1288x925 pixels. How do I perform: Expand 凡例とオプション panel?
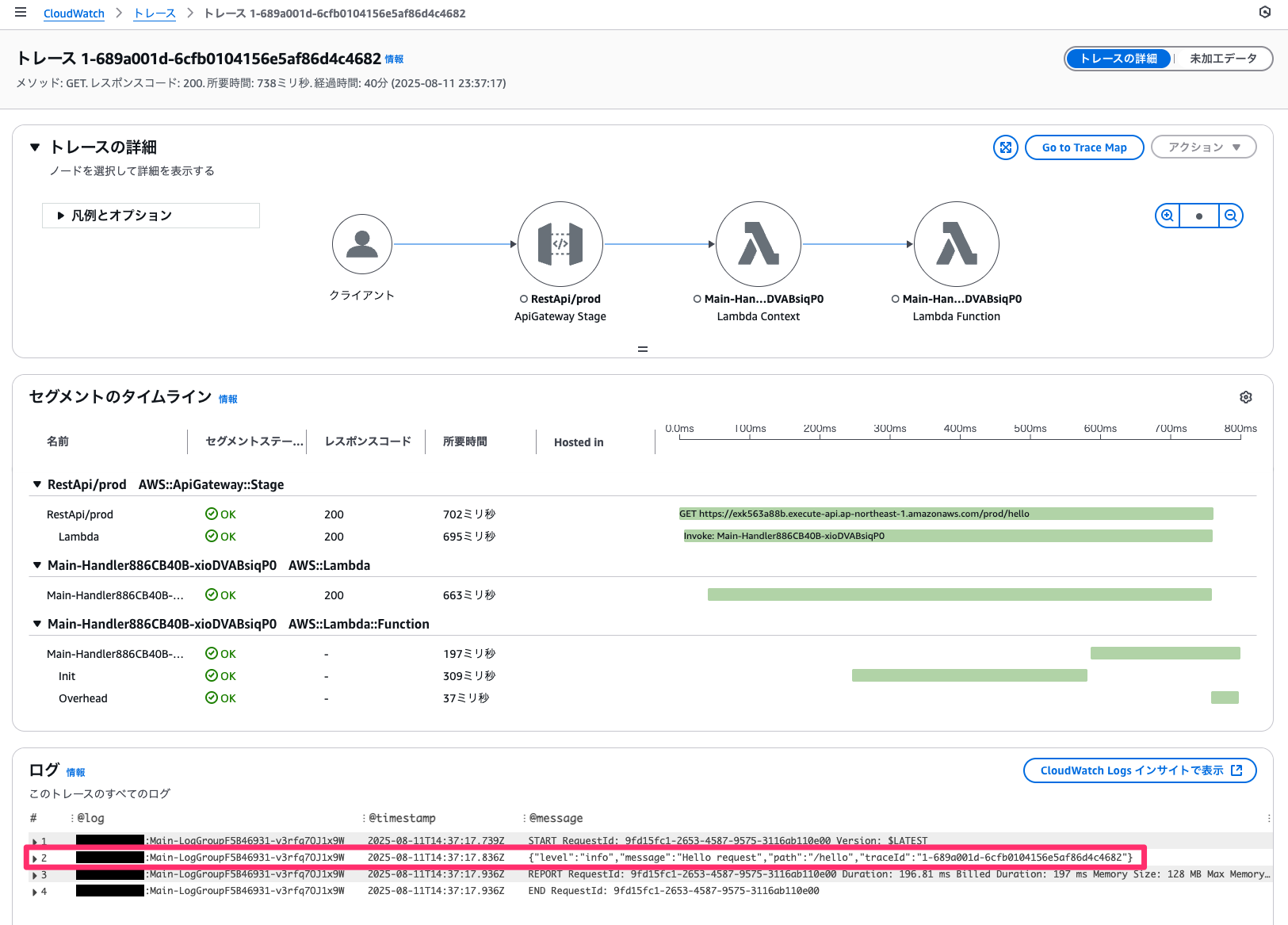point(151,216)
